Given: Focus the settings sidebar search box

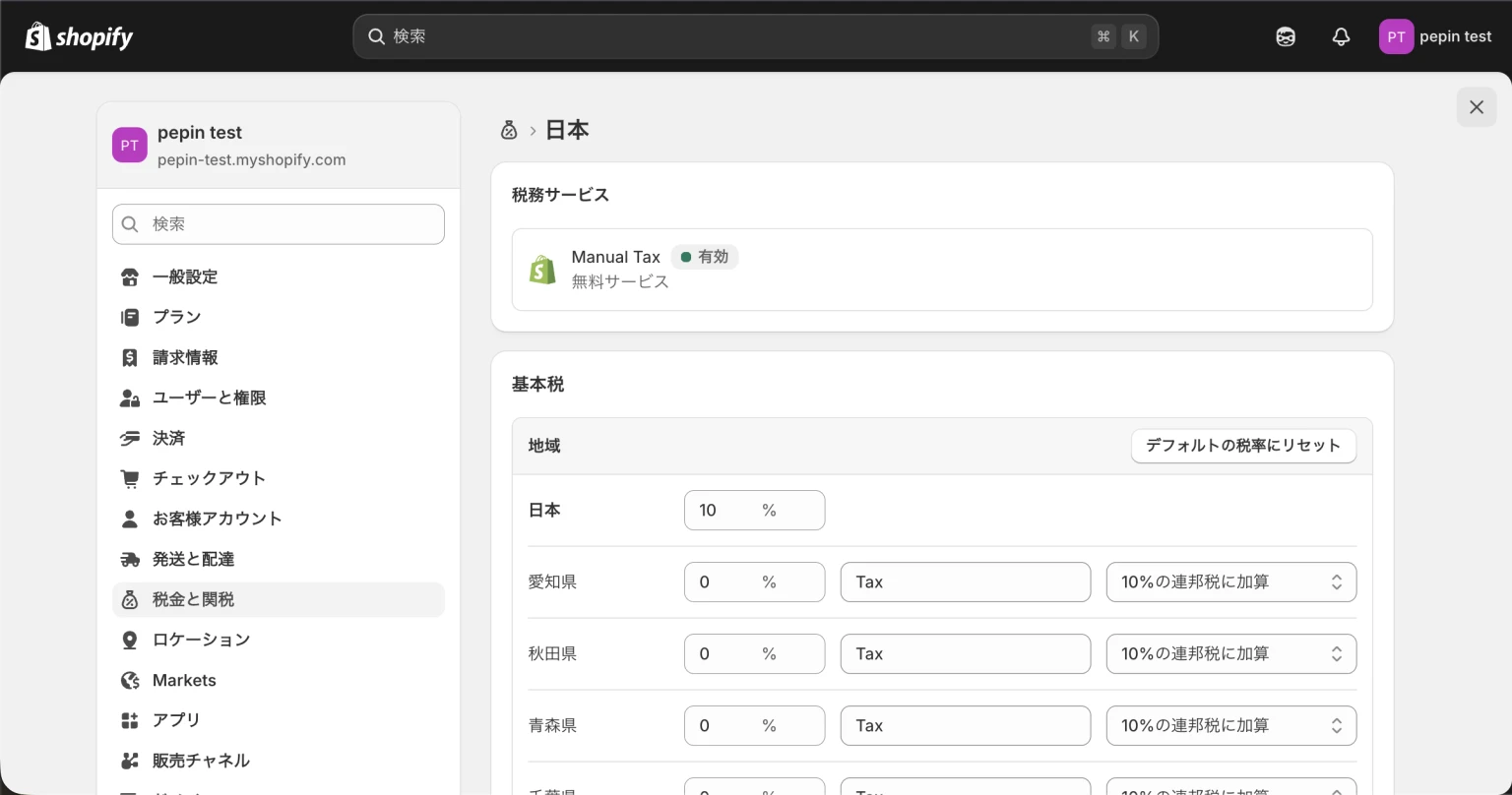Looking at the screenshot, I should (x=279, y=223).
